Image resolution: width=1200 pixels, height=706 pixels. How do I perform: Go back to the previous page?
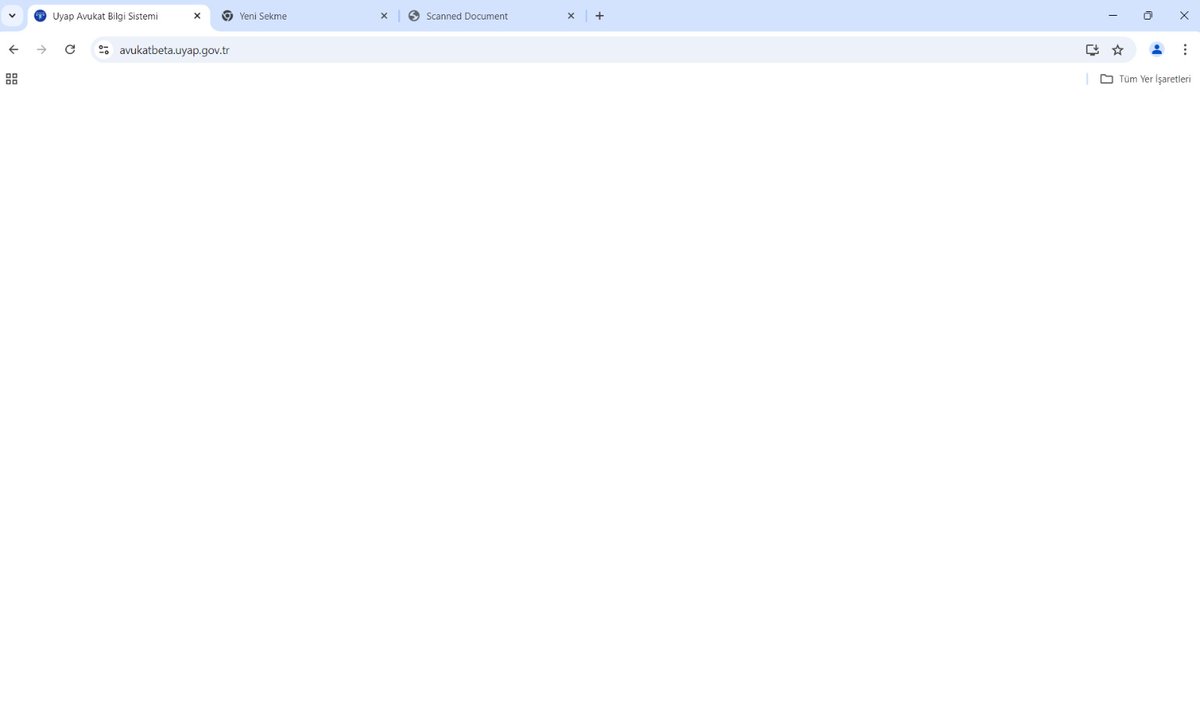[14, 49]
